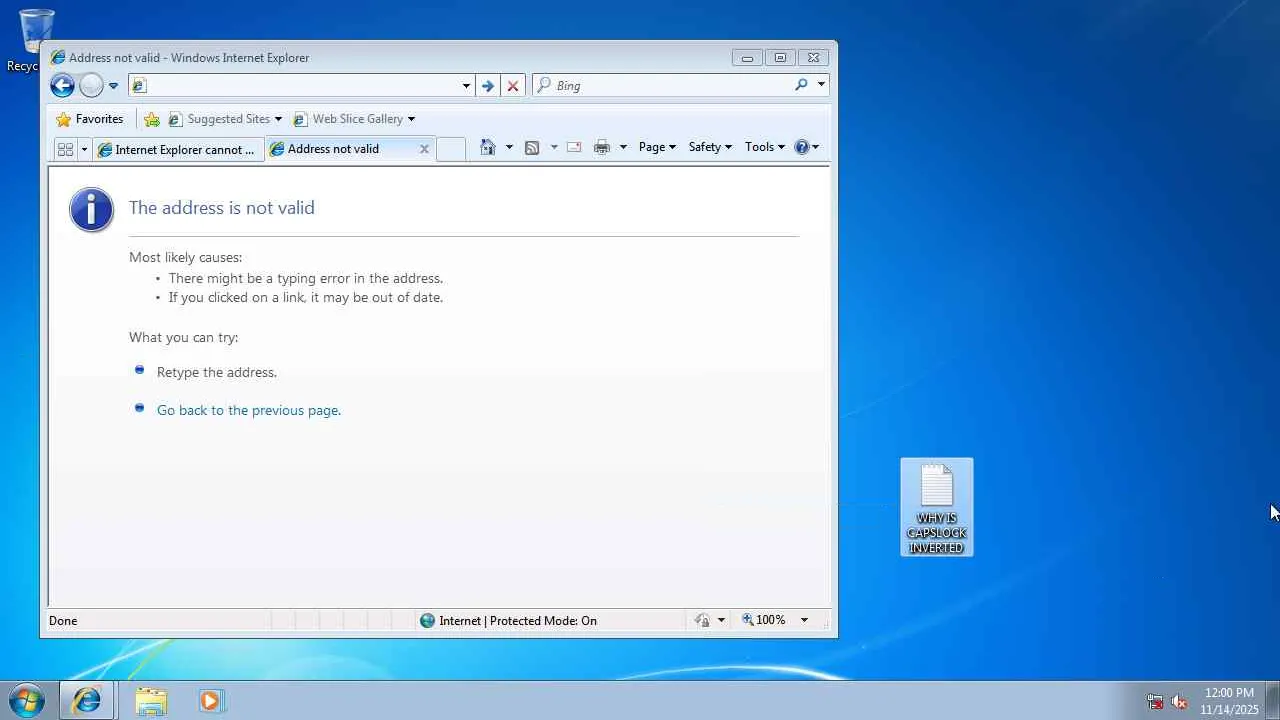Close the 'Address not valid' tab
The image size is (1280, 720).
pos(424,149)
